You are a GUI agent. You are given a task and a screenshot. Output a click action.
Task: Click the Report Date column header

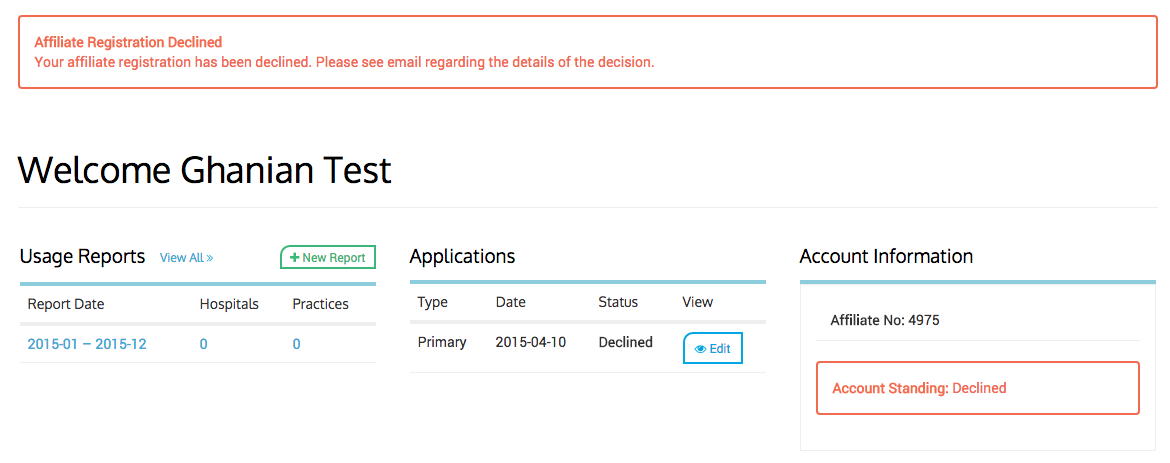pyautogui.click(x=66, y=304)
